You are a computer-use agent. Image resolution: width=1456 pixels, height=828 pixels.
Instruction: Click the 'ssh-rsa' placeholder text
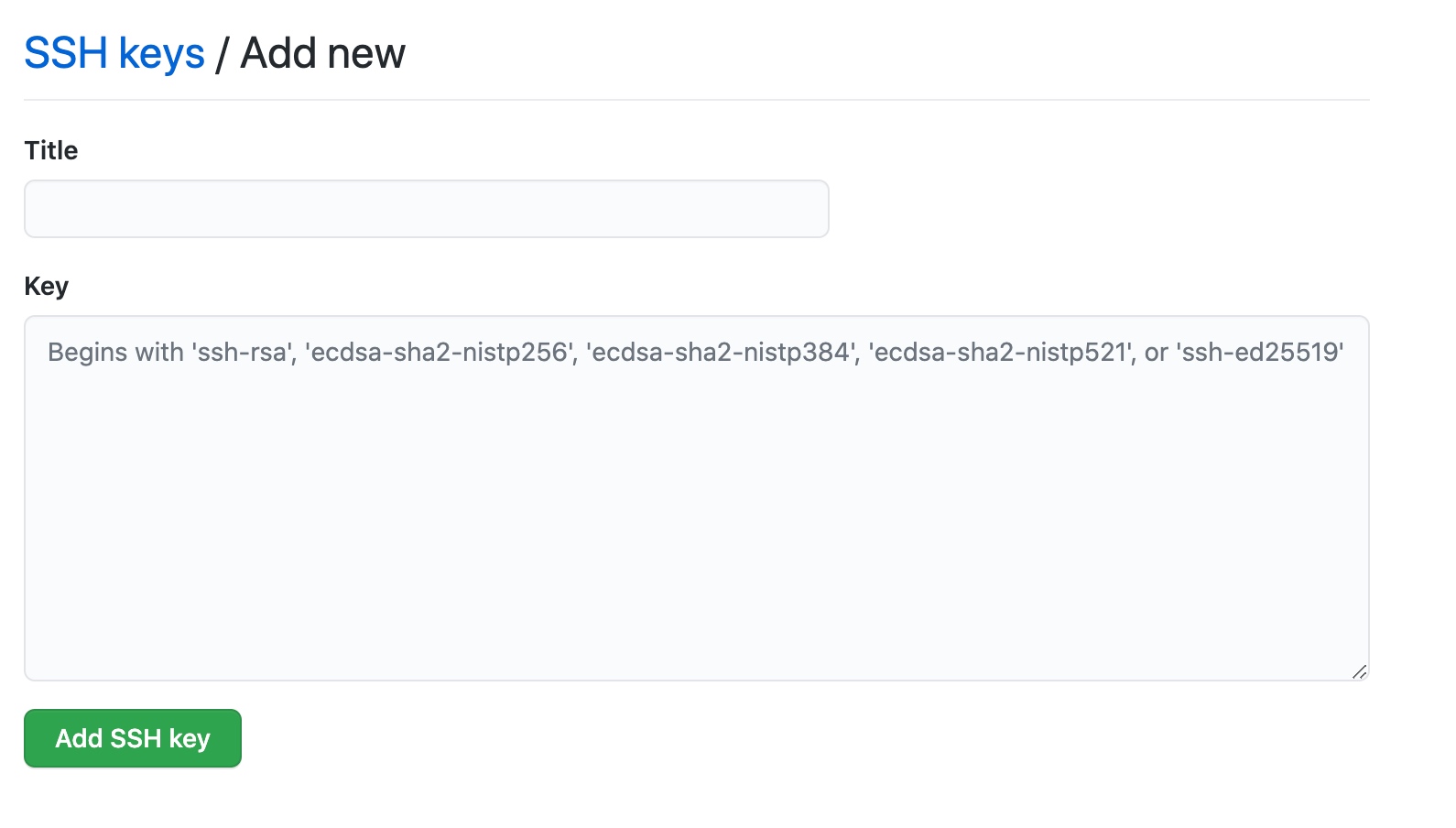coord(243,353)
